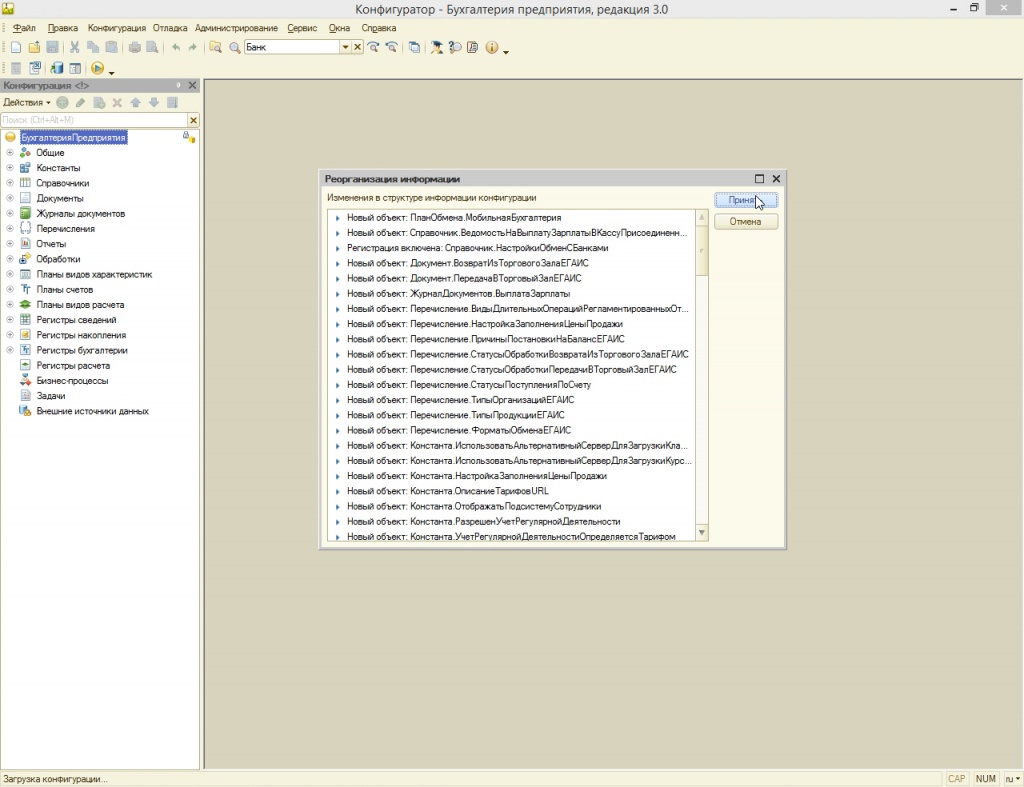Open dropdown arrow of Банк search box
Screen dimensions: 1024x787
pos(345,47)
